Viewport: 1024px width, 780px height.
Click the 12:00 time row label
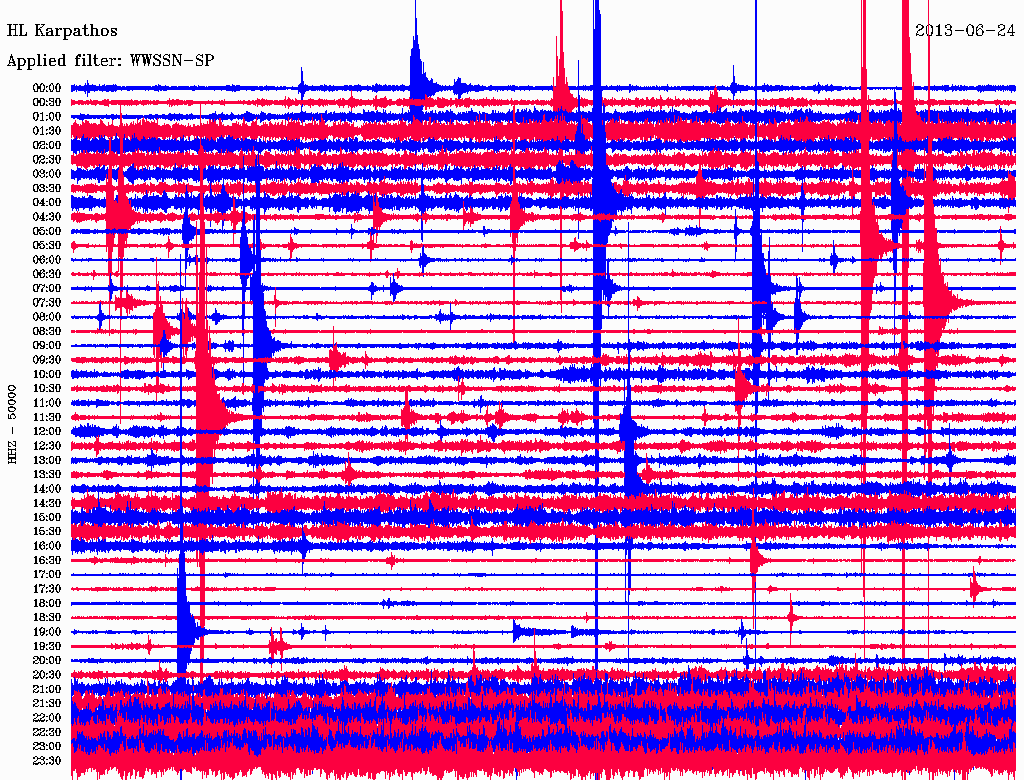[48, 431]
